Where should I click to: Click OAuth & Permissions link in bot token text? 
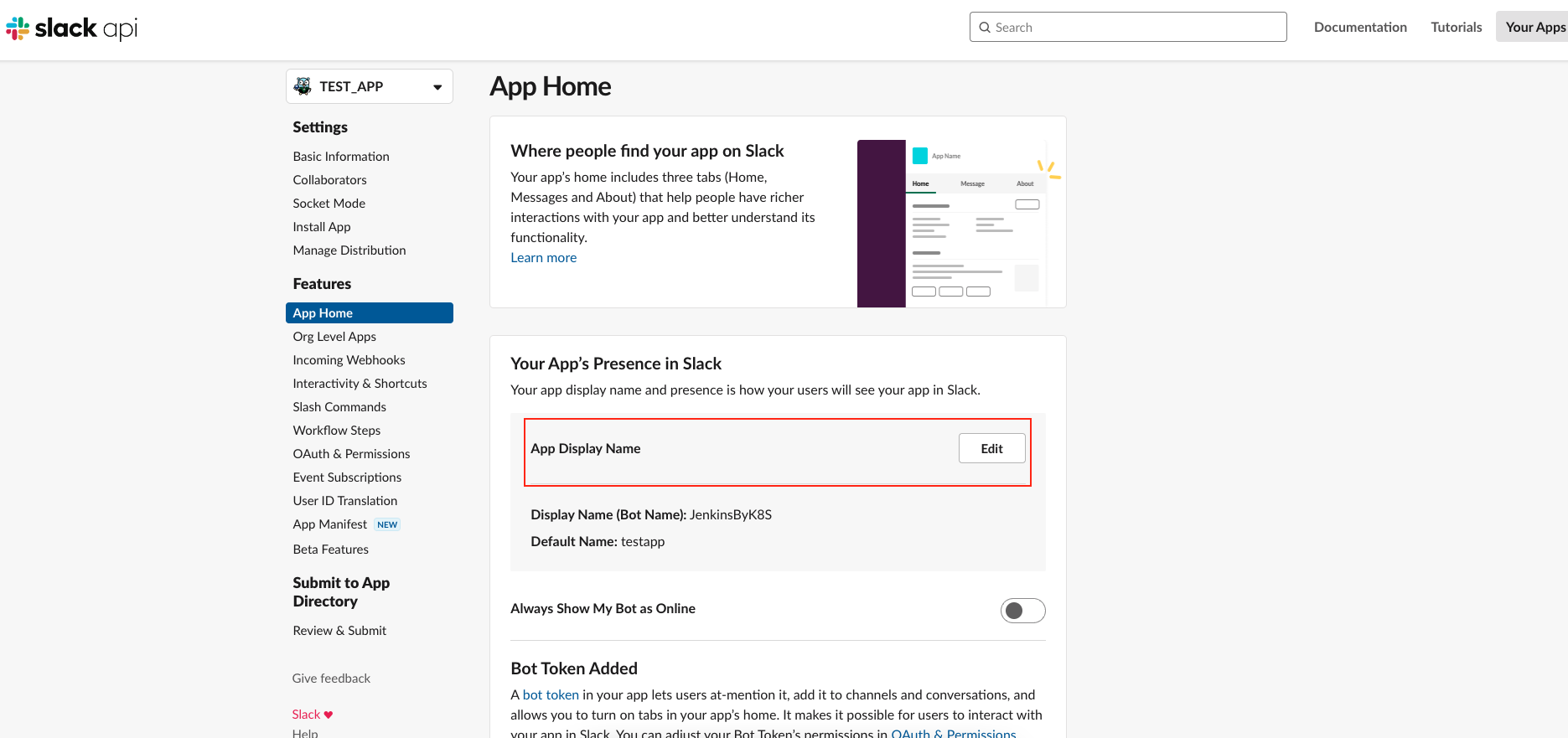954,733
